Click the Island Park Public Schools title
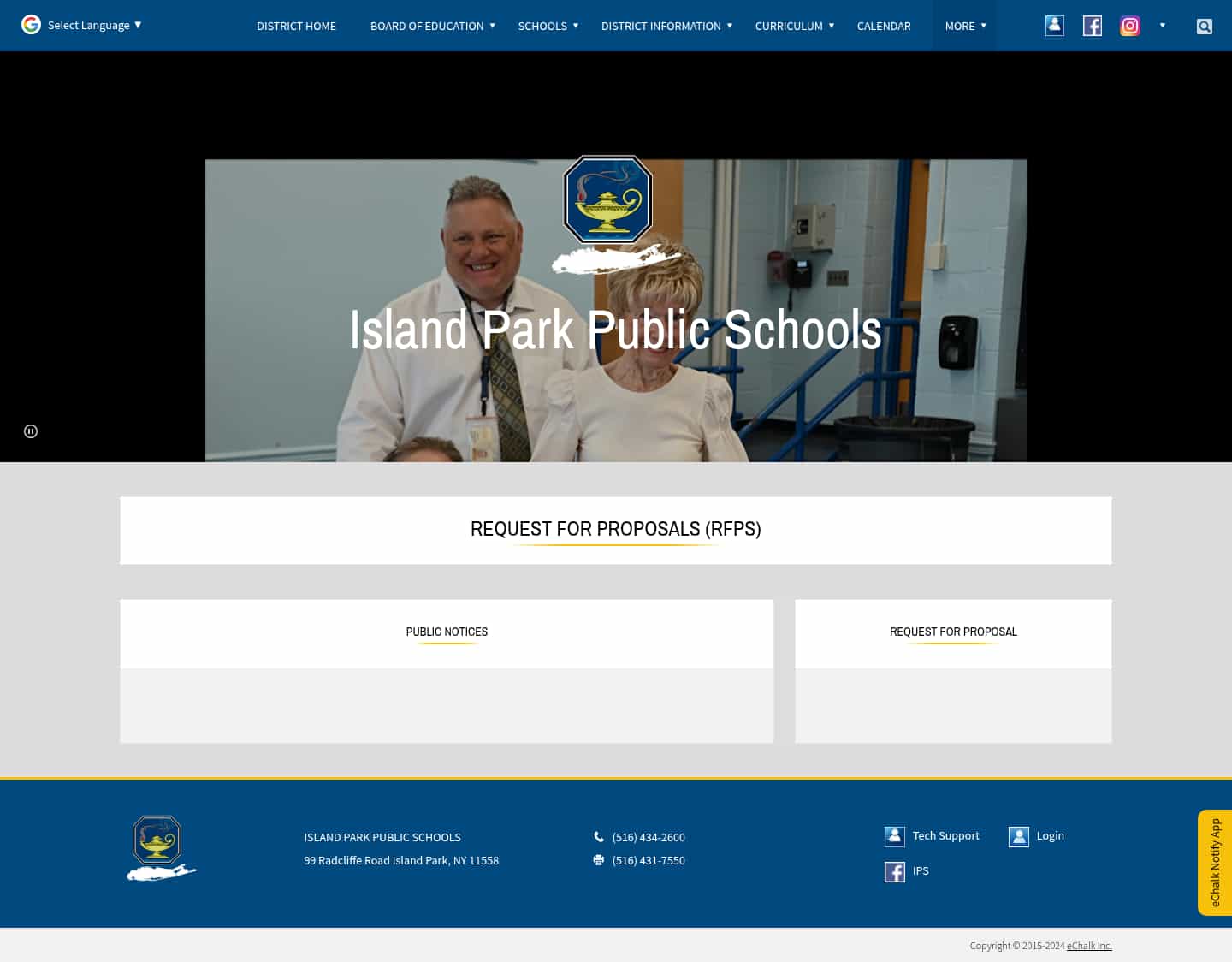Image resolution: width=1232 pixels, height=962 pixels. pos(616,330)
